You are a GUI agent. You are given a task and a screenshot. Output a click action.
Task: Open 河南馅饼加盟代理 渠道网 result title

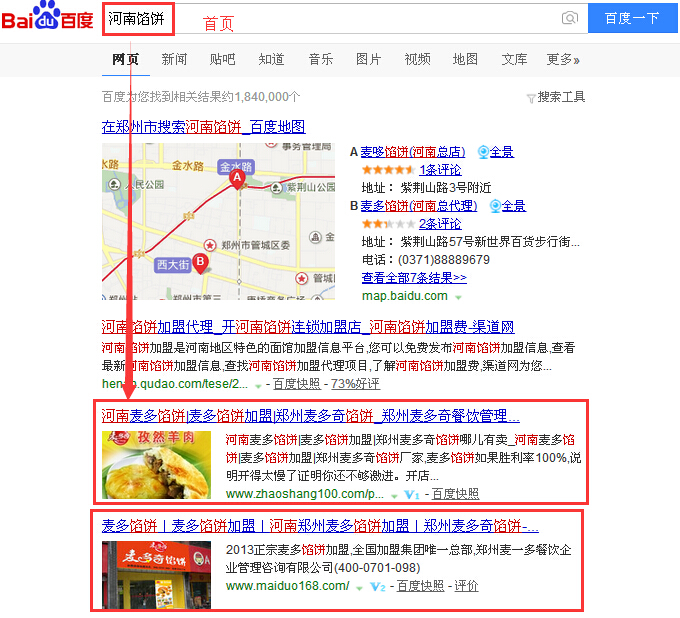(308, 327)
